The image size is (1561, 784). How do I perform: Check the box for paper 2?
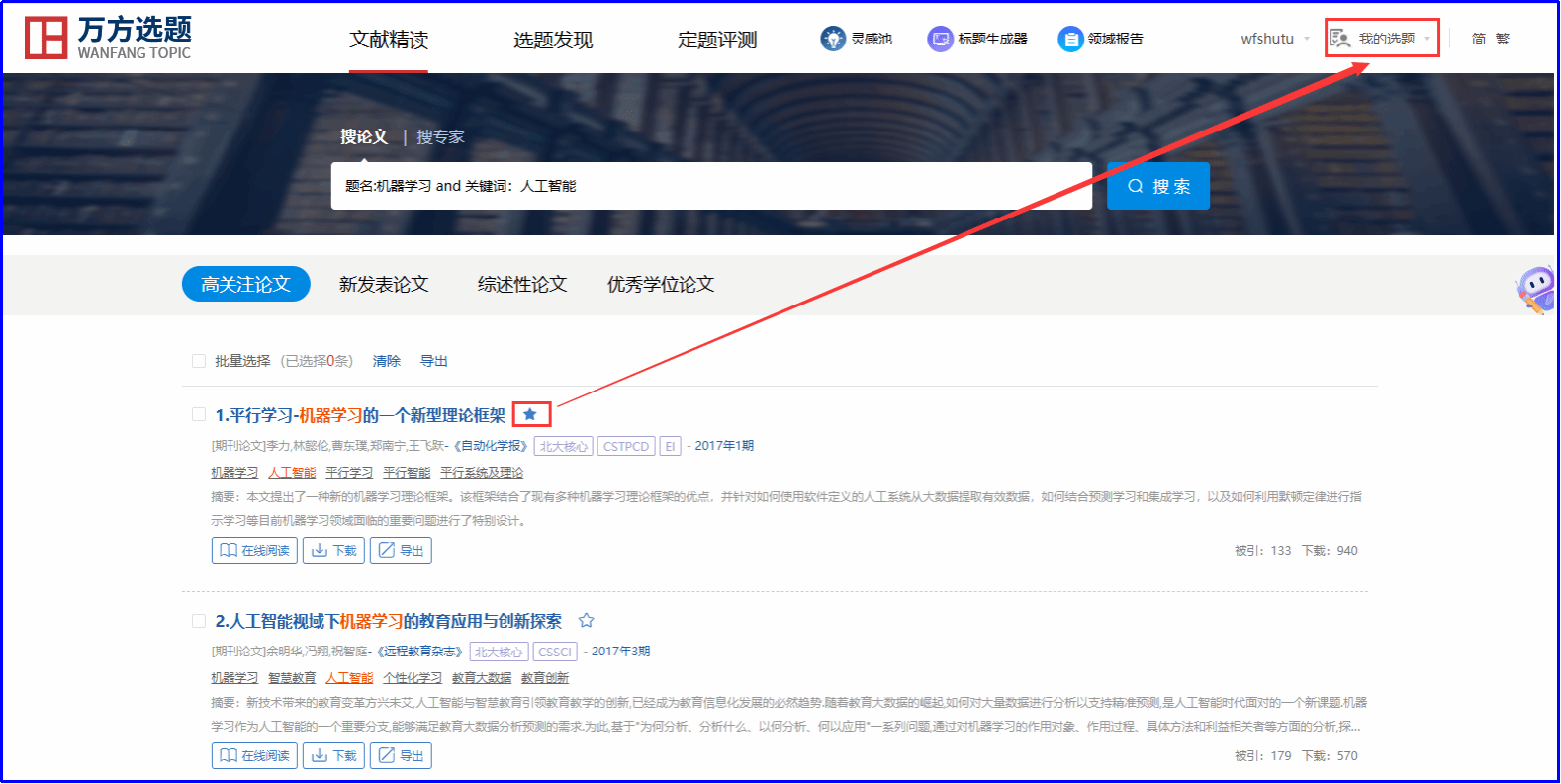199,621
